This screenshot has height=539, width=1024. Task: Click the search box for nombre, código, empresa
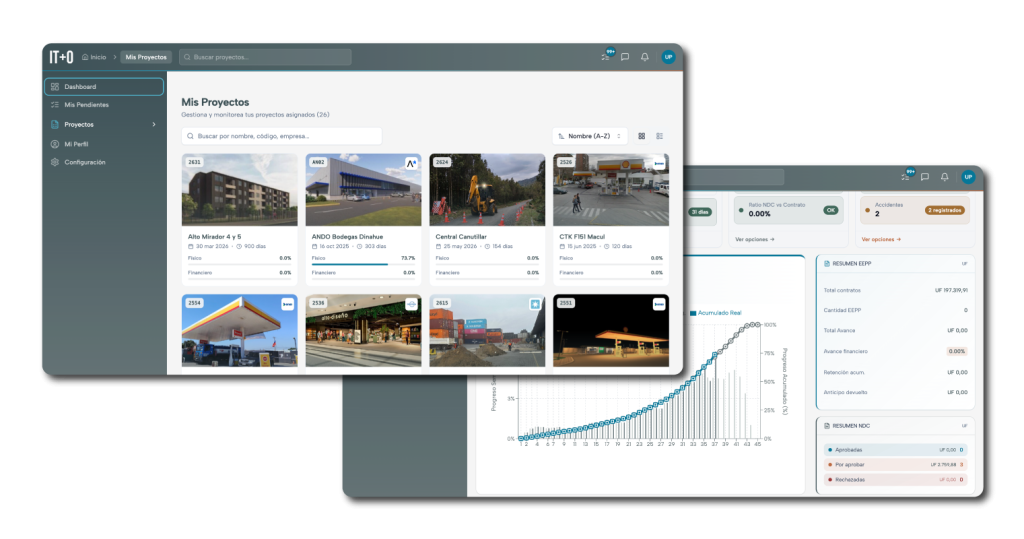click(281, 137)
